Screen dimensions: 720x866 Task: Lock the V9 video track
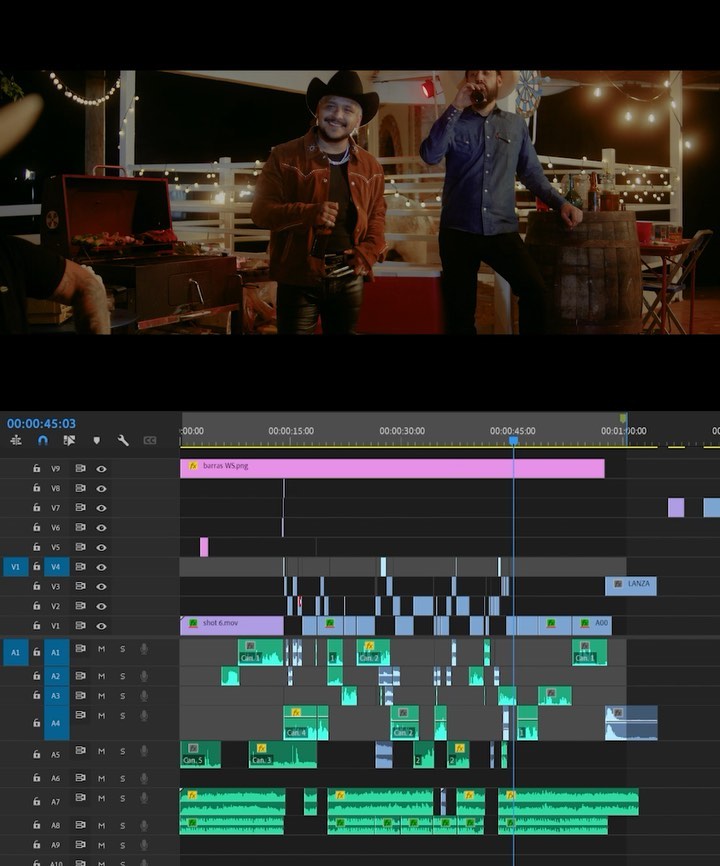tap(36, 468)
